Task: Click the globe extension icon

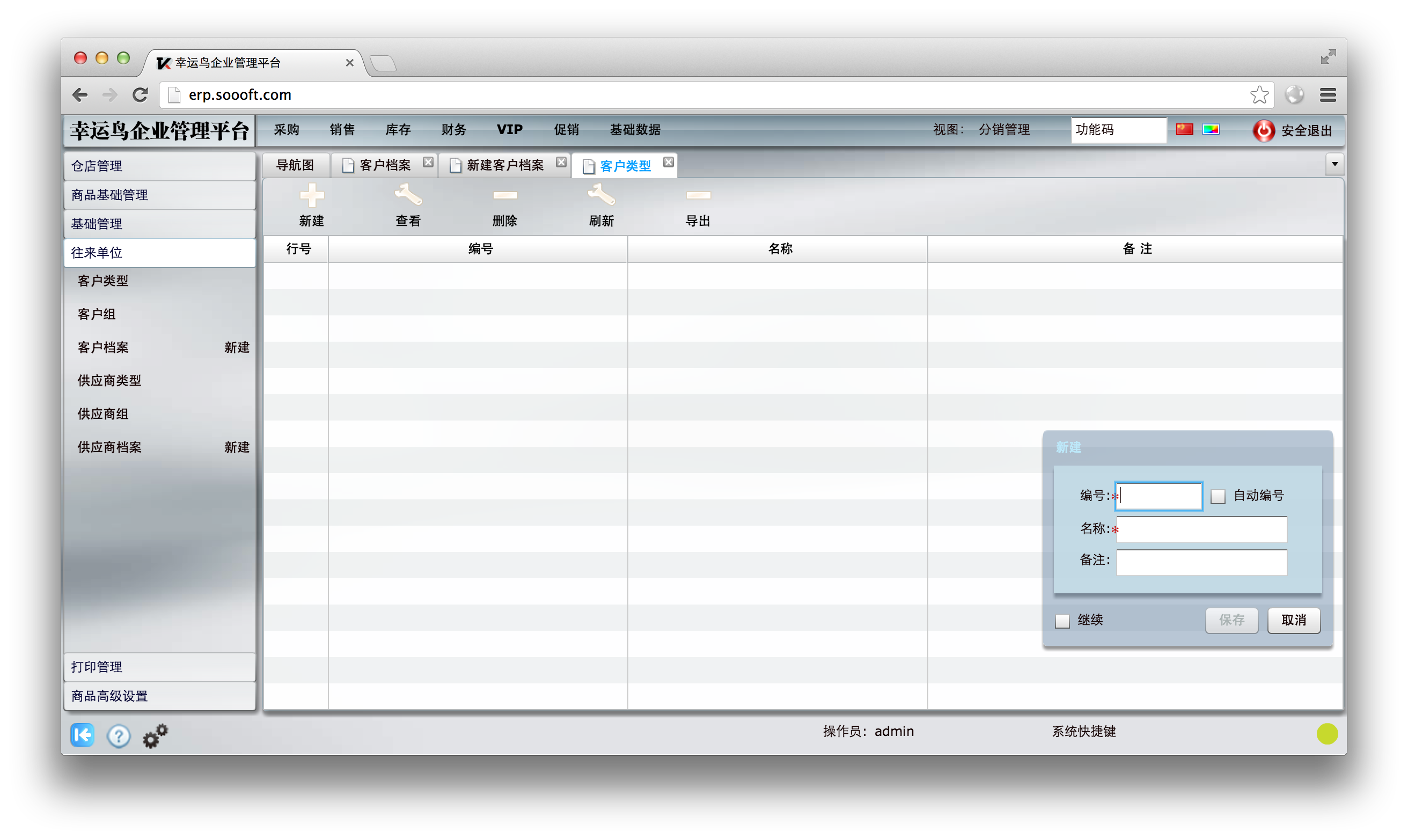Action: pos(1294,94)
